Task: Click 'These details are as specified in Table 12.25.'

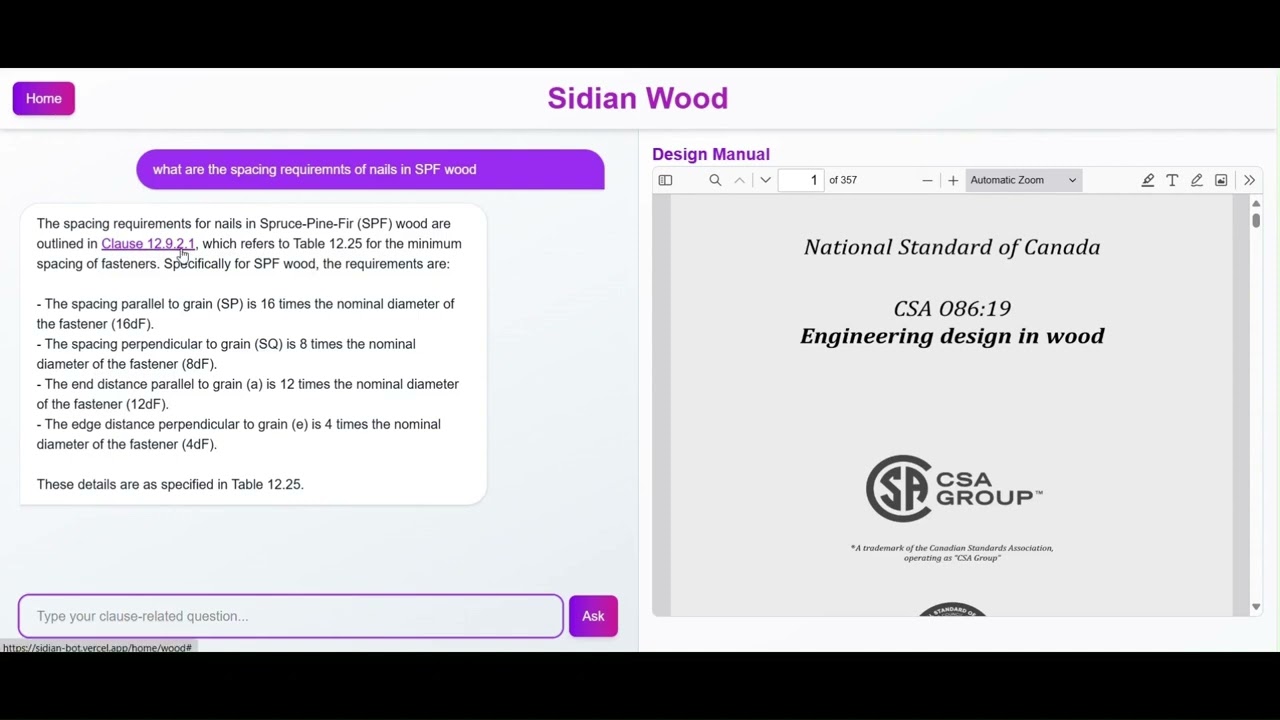Action: (170, 484)
